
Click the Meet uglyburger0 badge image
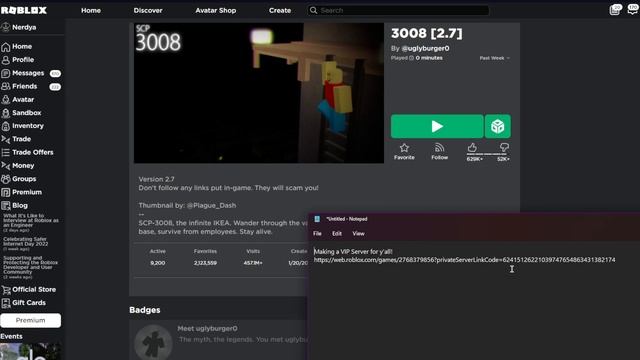pos(153,342)
